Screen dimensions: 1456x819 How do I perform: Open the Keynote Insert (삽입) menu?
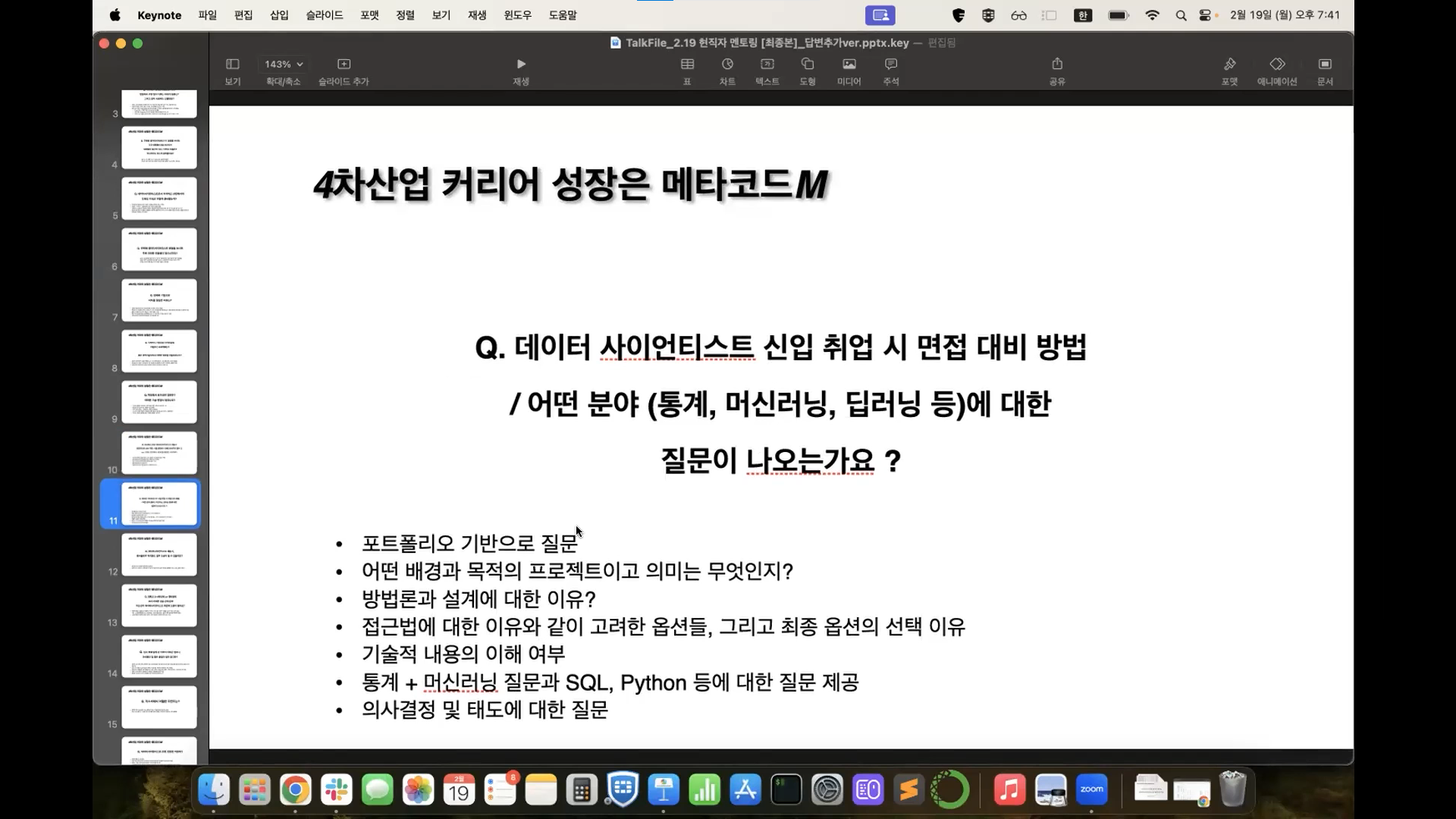point(279,15)
